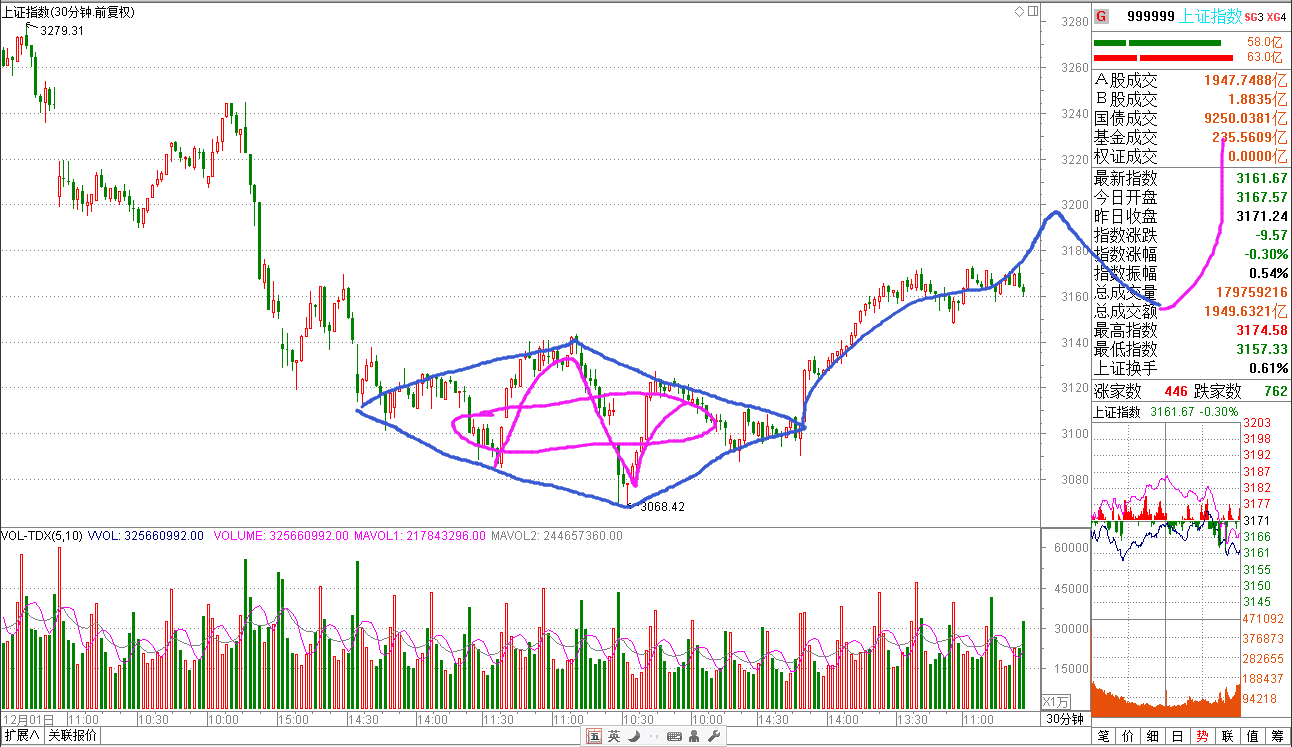
Task: Click the 关联报价 button
Action: click(73, 736)
